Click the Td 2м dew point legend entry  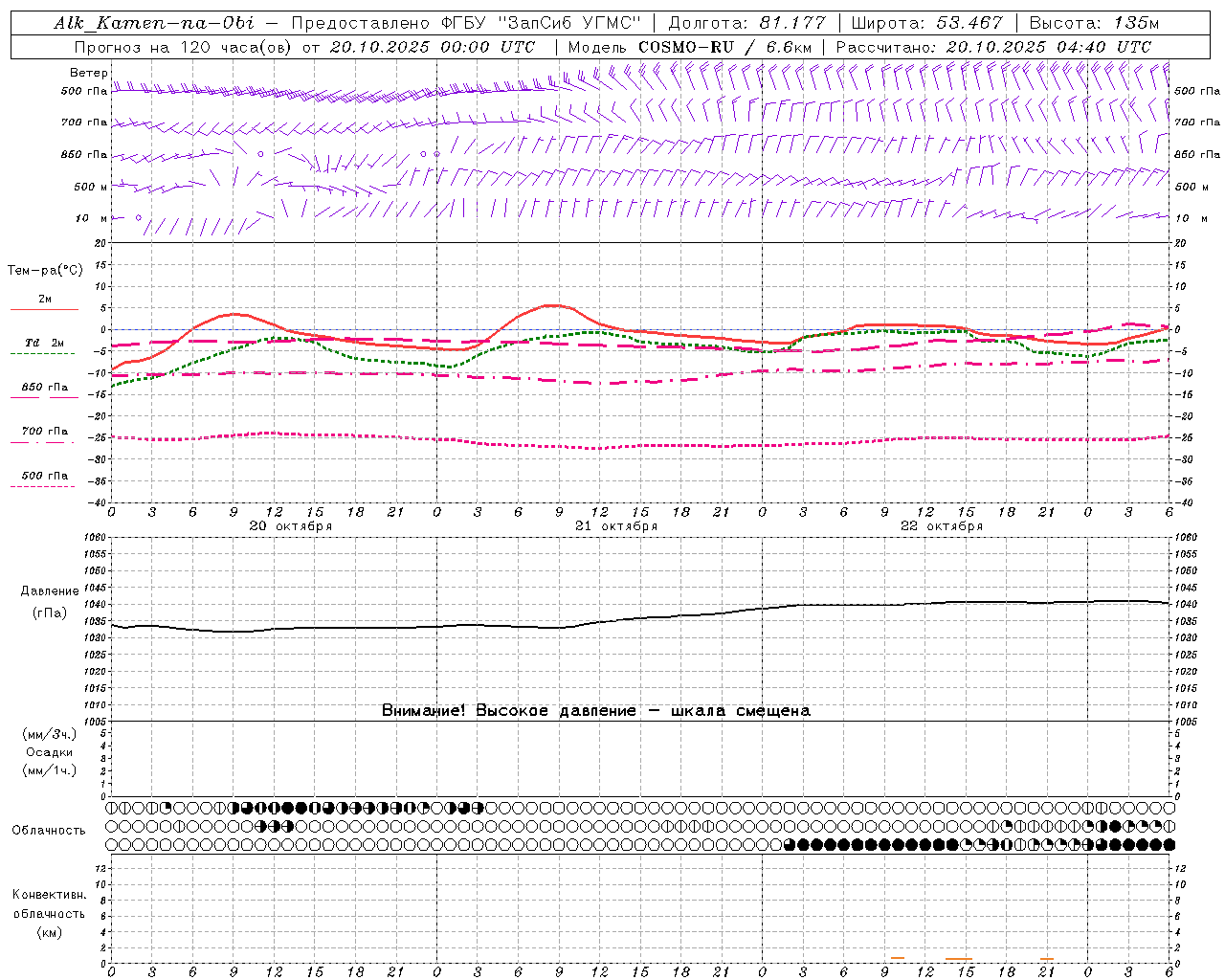click(x=45, y=343)
